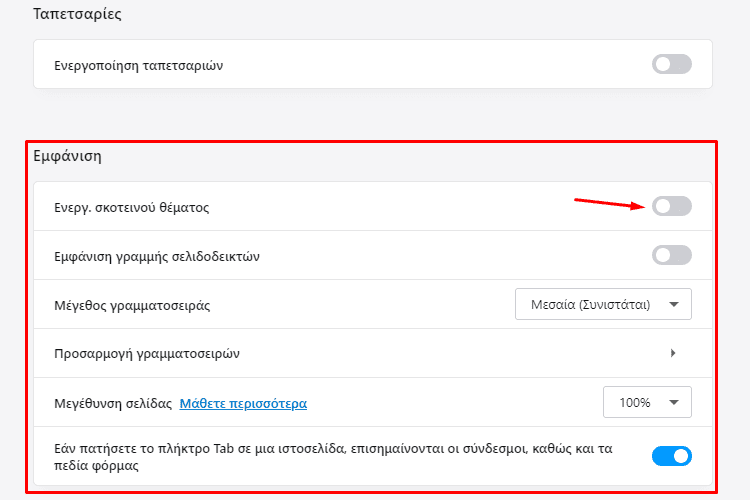Click the Ενεργοποίηση ταπετσαριών label
750x500 pixels.
pos(138,66)
